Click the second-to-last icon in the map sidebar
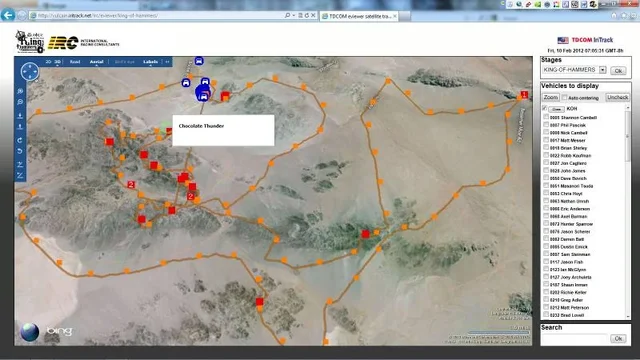This screenshot has width=640, height=360. point(20,164)
